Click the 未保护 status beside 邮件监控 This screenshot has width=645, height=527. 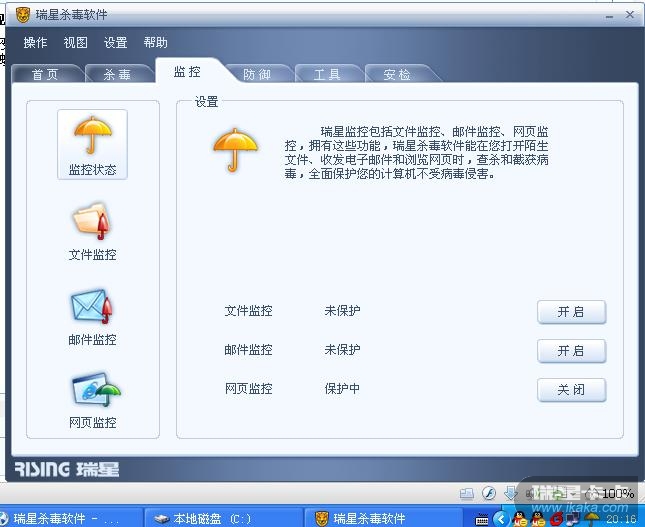coord(342,350)
